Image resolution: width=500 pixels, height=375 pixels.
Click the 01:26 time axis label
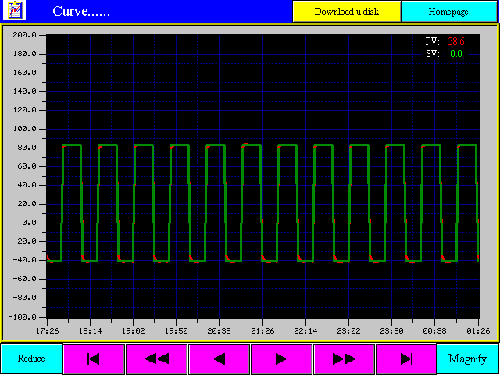coord(478,331)
